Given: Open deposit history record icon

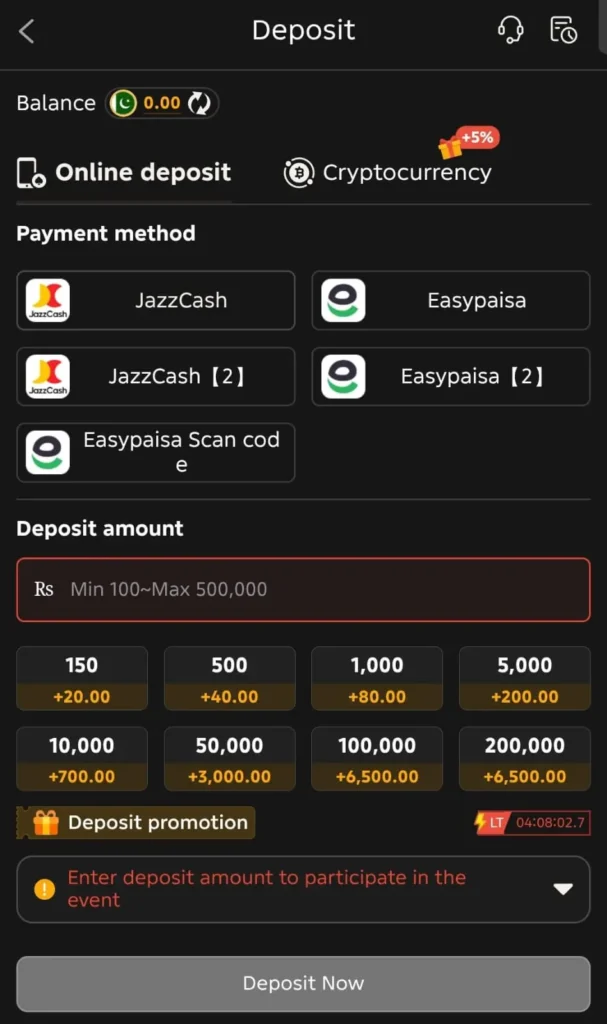Looking at the screenshot, I should pyautogui.click(x=563, y=30).
